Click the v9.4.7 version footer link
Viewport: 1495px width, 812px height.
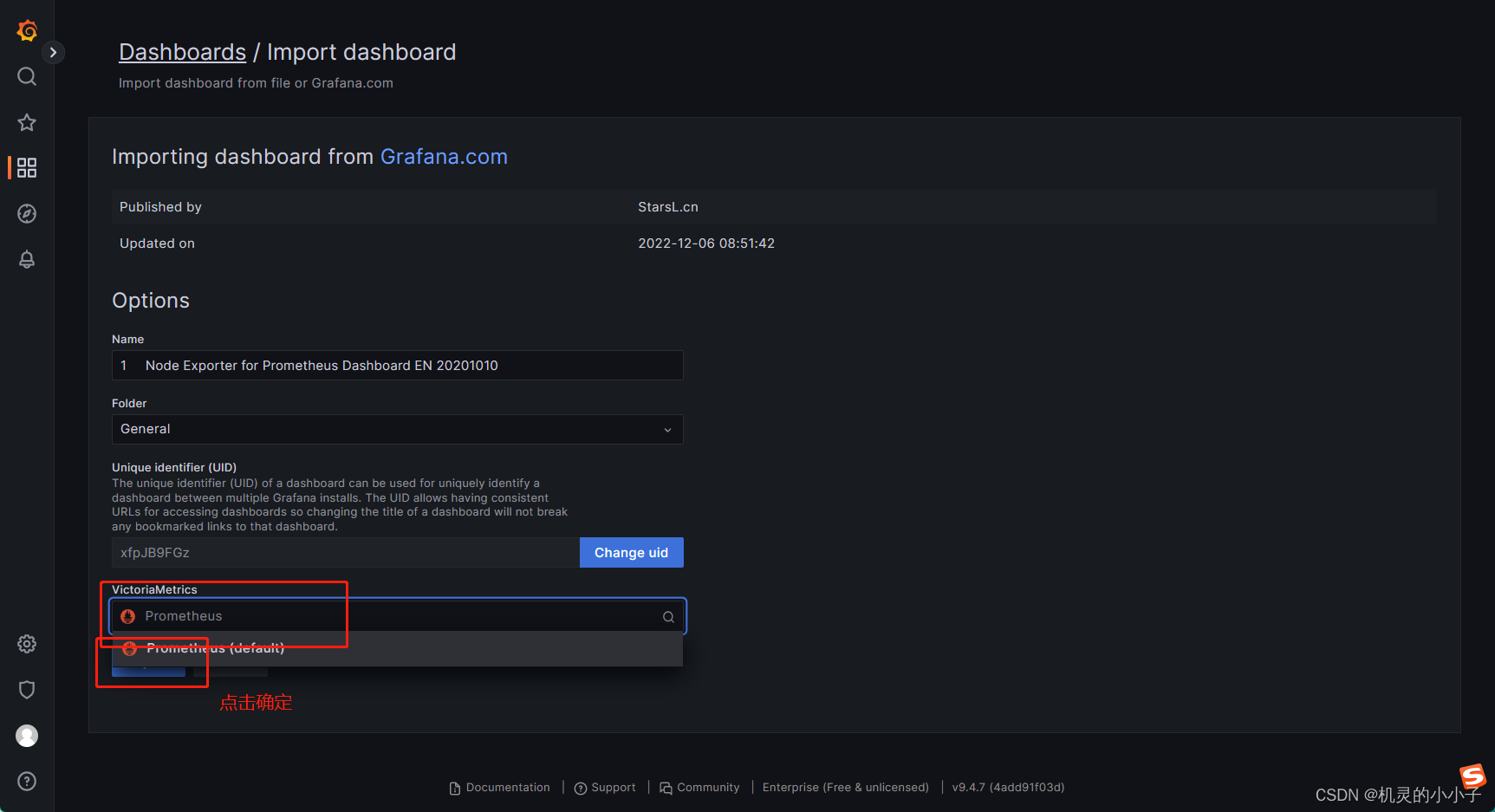pos(1008,788)
